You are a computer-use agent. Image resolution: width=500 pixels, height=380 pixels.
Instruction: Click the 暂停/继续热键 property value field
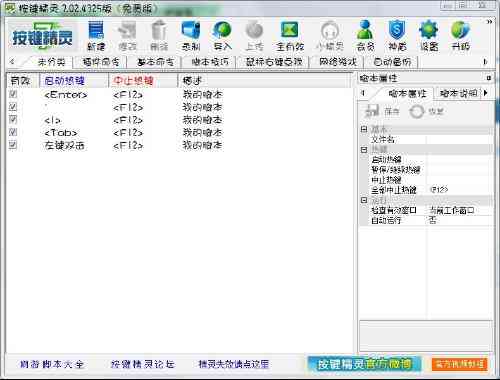pos(460,170)
